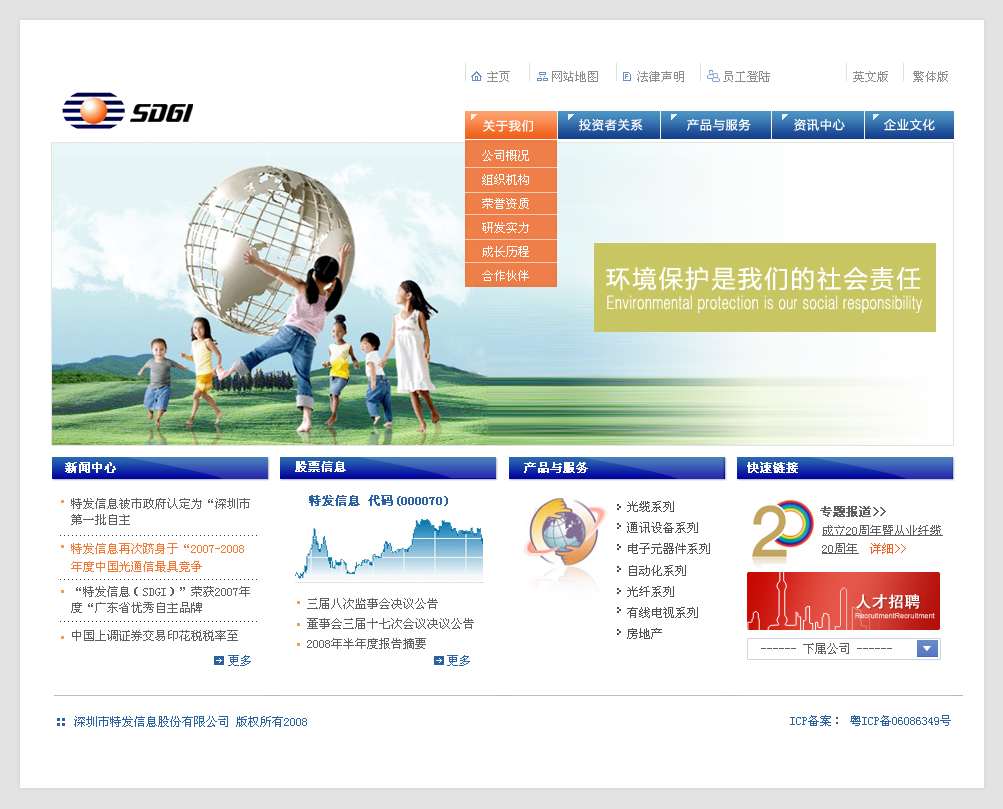Click the document icon beside 法律声明
Image resolution: width=1003 pixels, height=809 pixels.
click(x=627, y=77)
